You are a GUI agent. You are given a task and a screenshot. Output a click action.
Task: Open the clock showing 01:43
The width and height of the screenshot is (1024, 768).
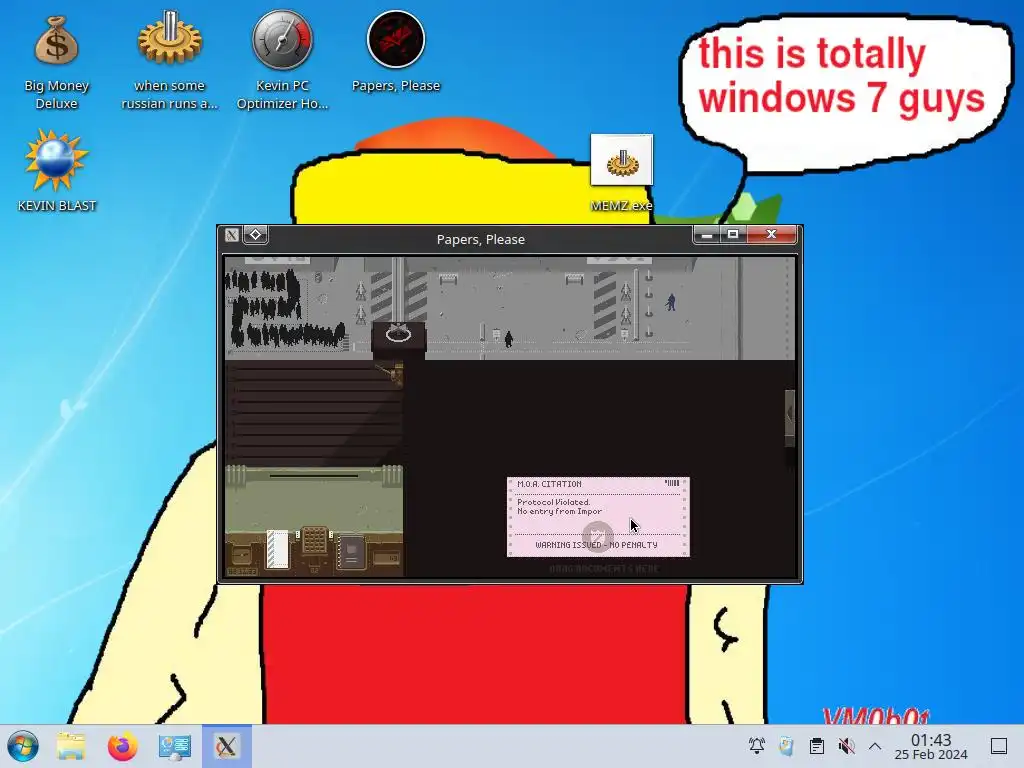[931, 746]
